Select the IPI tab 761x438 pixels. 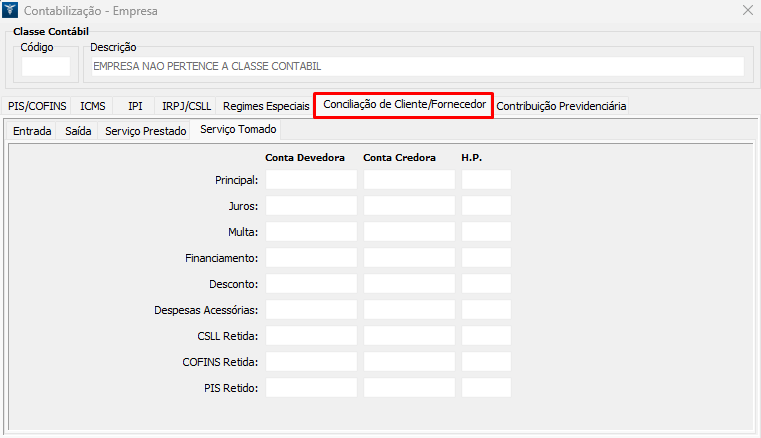click(x=135, y=106)
